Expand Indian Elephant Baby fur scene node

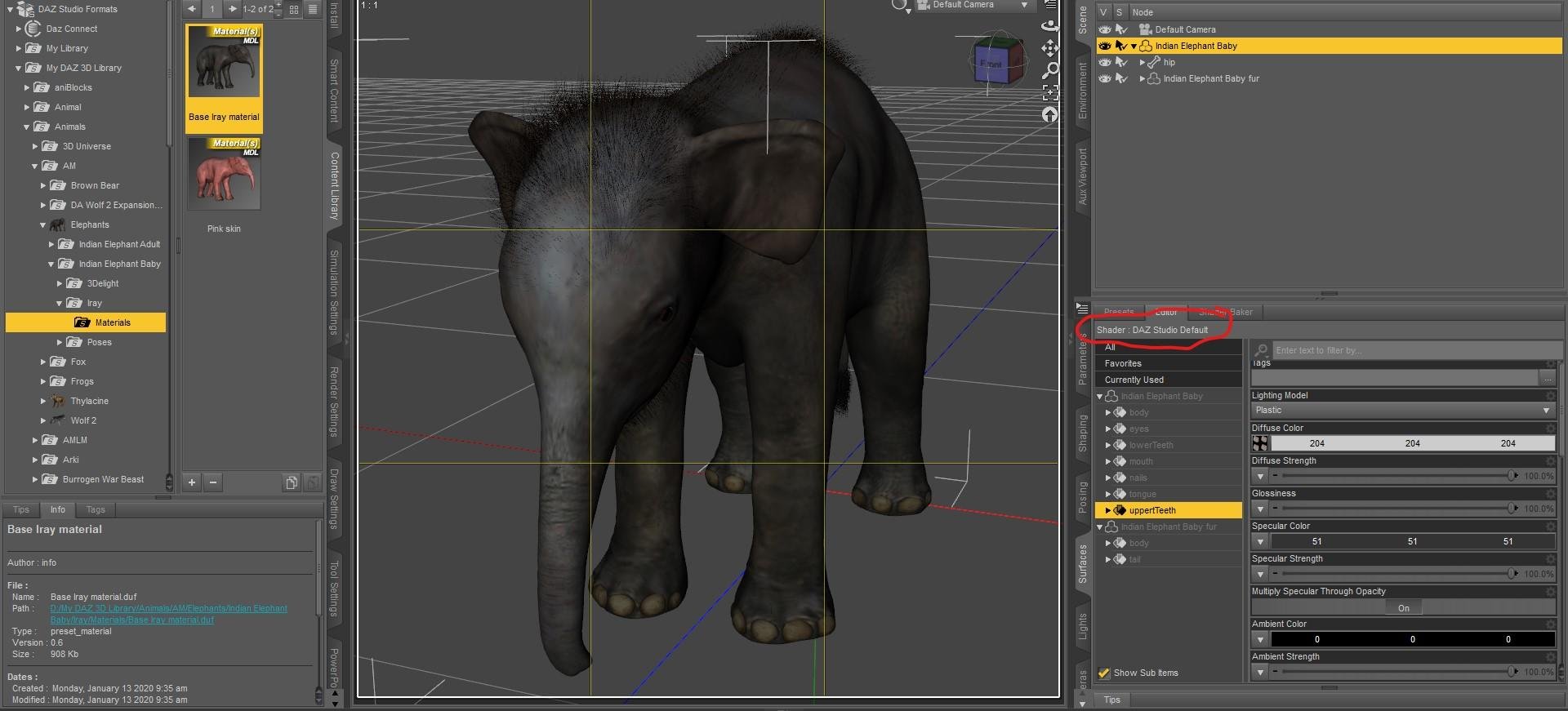pos(1142,78)
